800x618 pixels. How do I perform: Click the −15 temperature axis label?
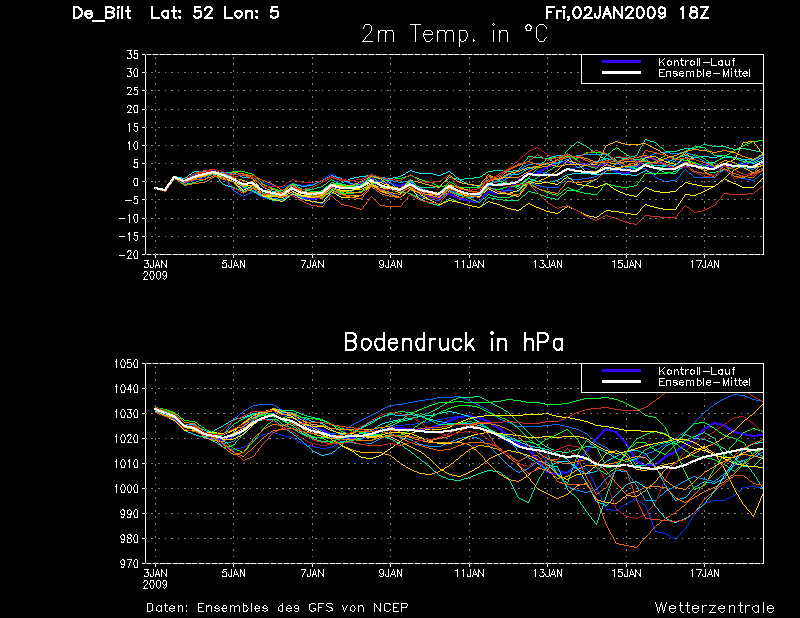point(129,237)
